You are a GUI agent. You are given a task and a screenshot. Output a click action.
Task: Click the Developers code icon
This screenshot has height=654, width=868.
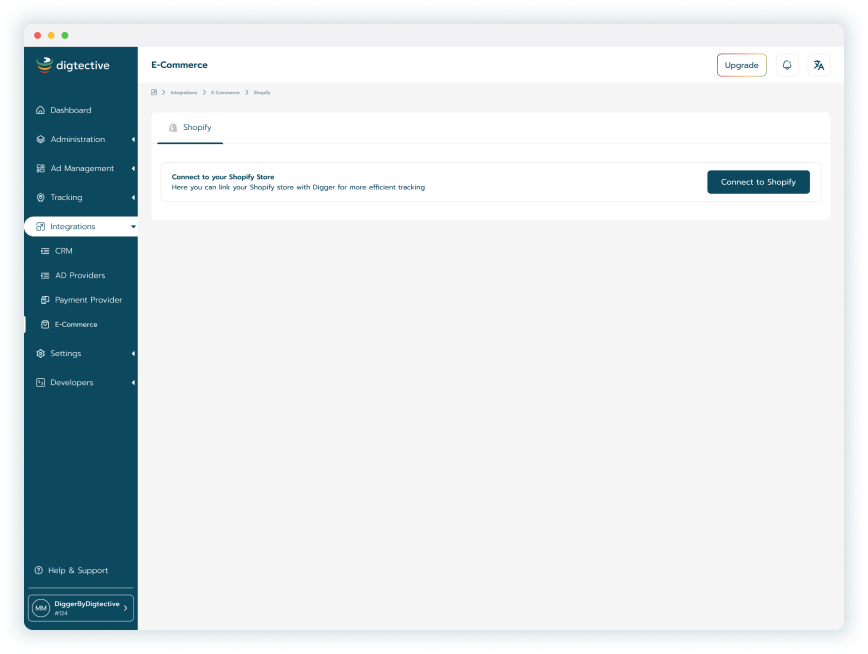[x=40, y=383]
